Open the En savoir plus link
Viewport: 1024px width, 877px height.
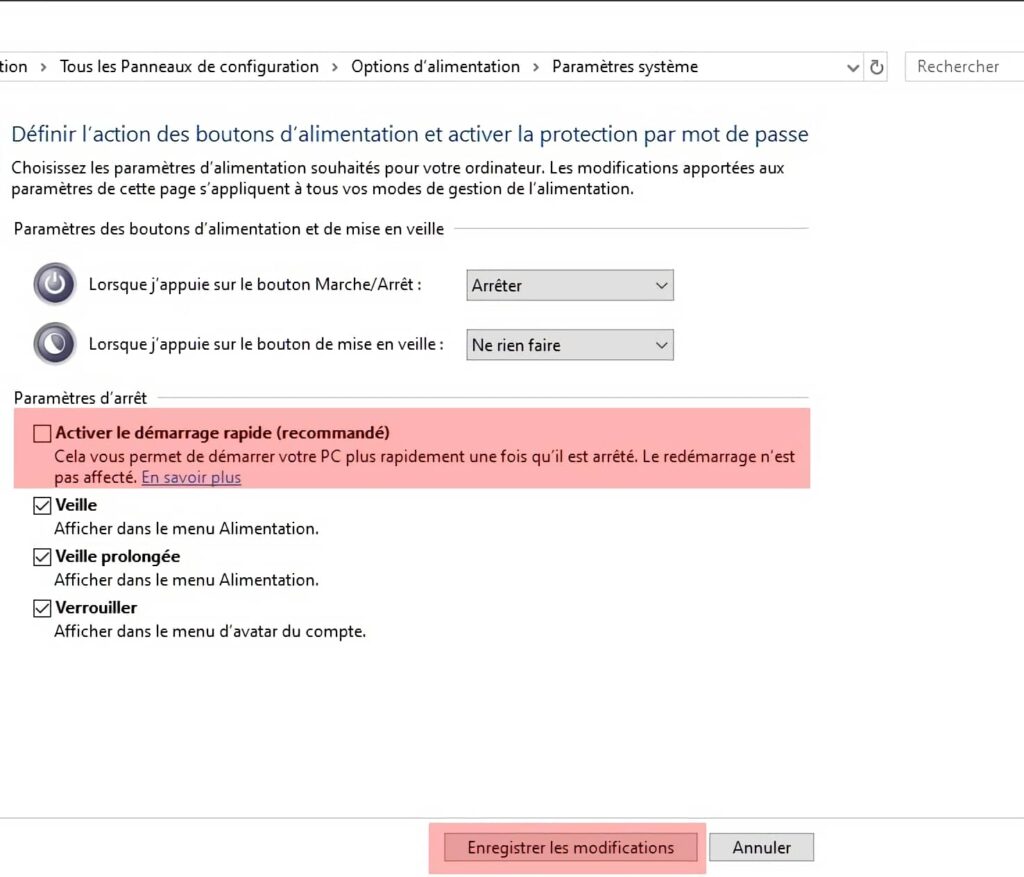[x=191, y=478]
